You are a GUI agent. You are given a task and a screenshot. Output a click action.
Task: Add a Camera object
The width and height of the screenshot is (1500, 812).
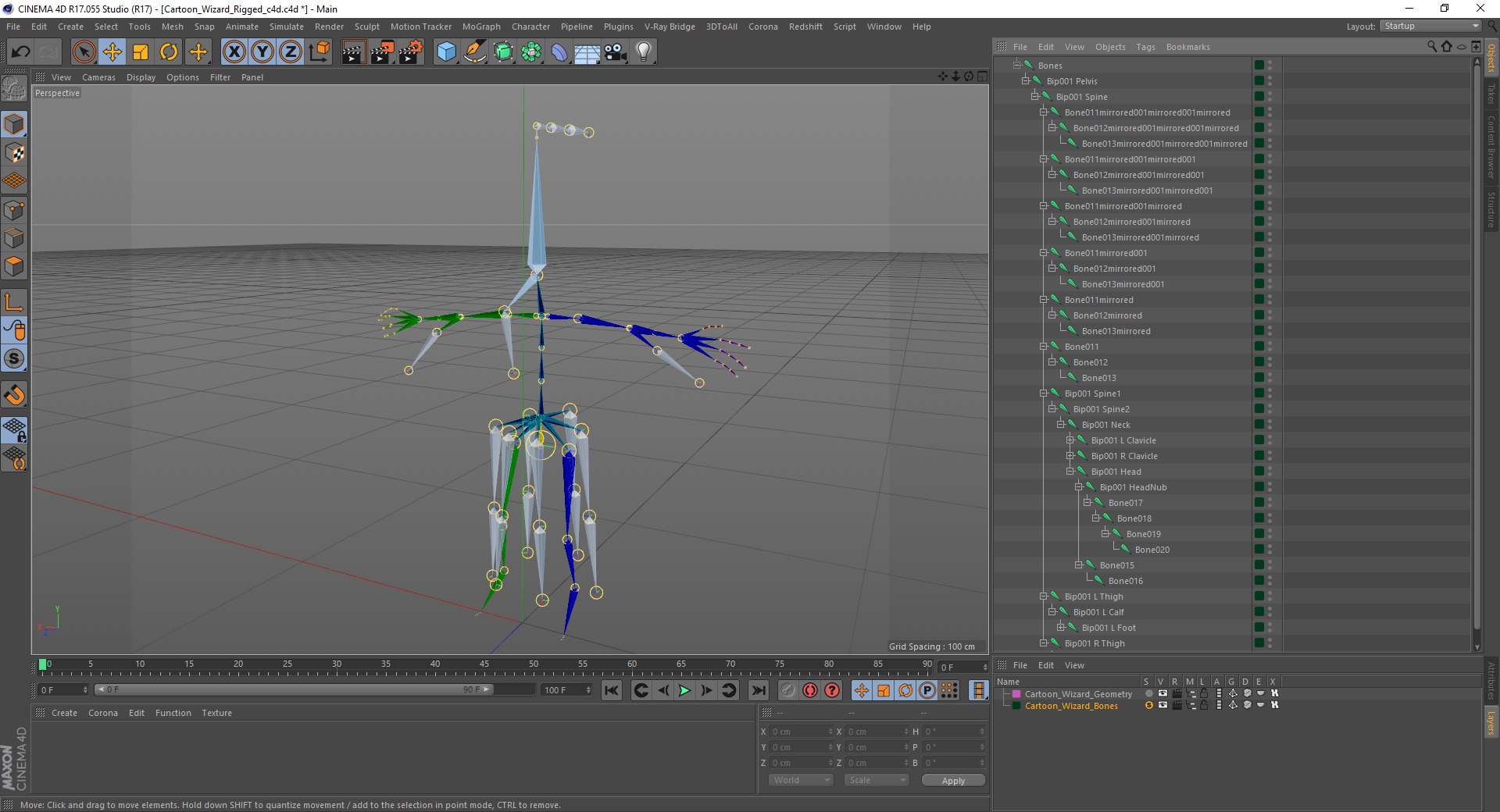[x=616, y=52]
